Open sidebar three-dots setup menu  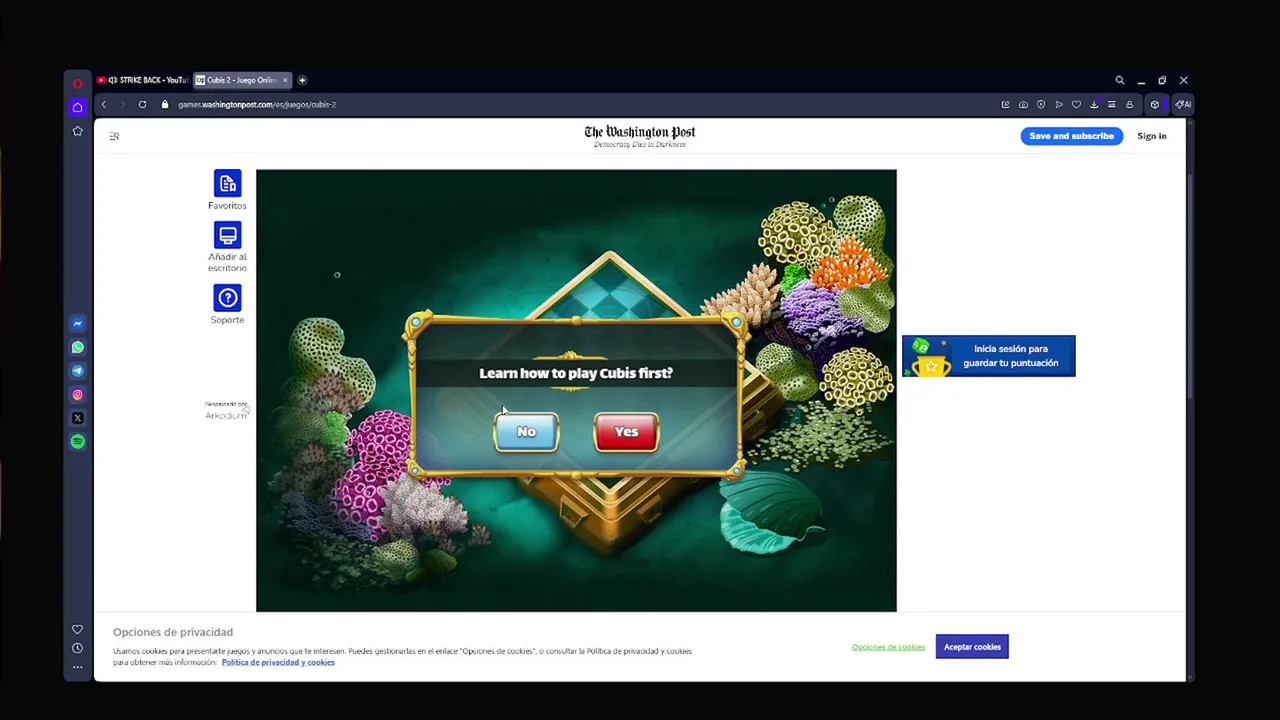click(x=77, y=667)
